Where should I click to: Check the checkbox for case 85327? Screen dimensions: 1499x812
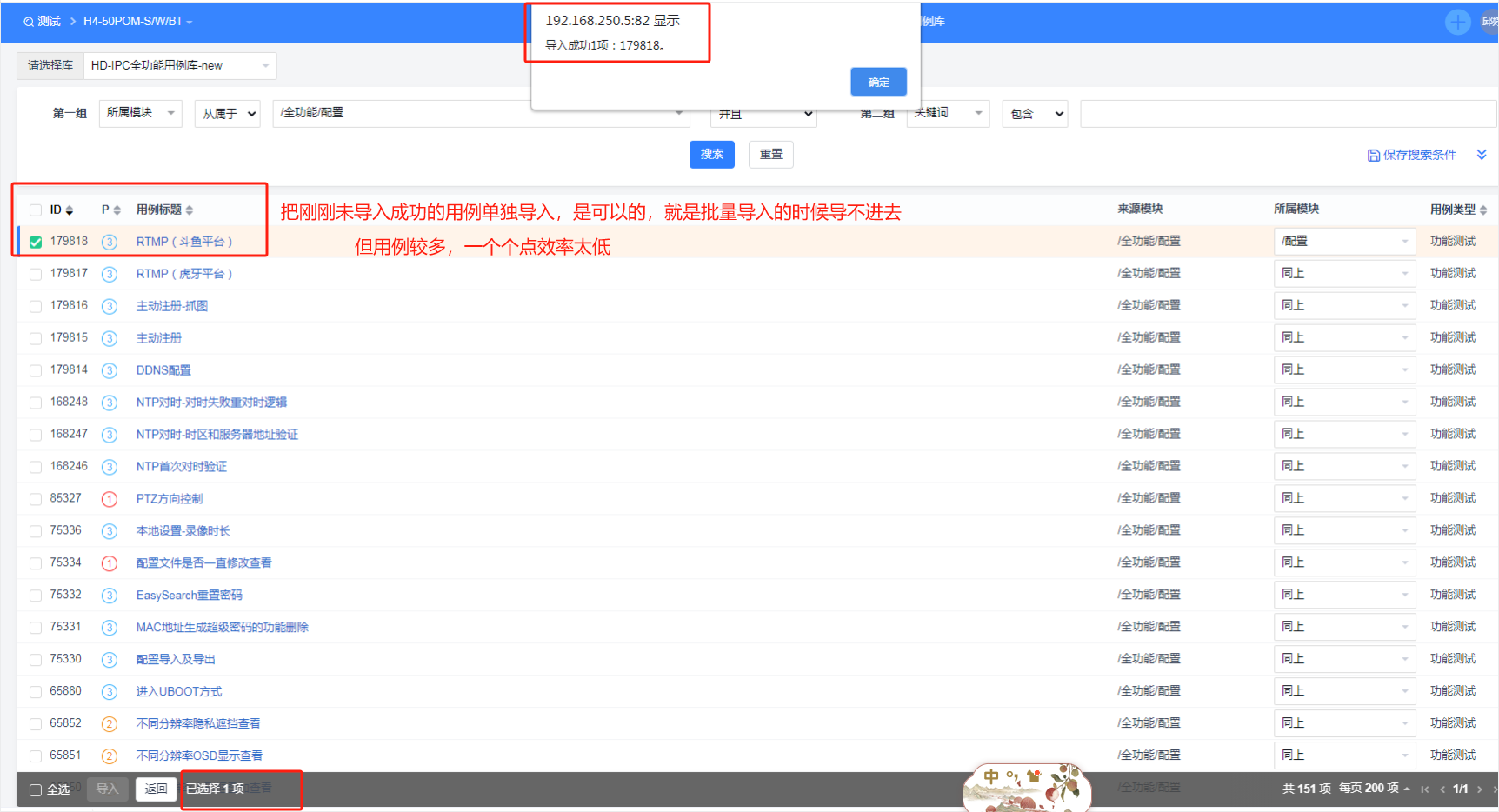click(36, 499)
